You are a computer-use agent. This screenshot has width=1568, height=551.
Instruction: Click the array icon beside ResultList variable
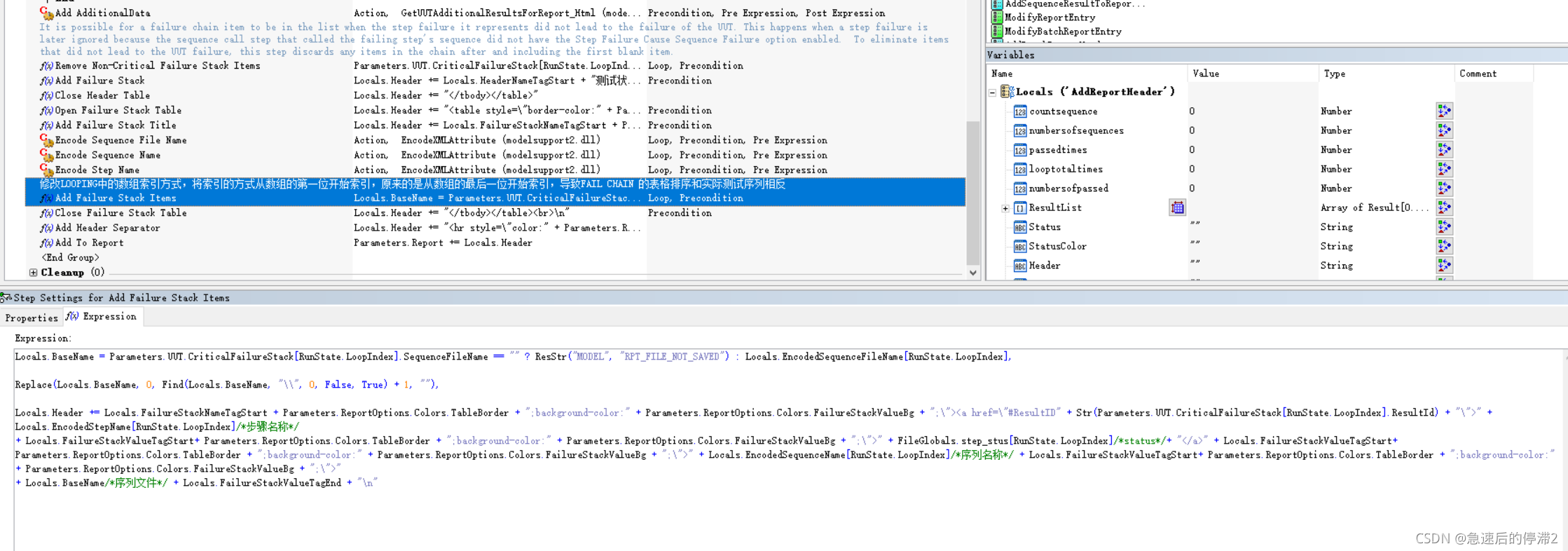click(1020, 208)
